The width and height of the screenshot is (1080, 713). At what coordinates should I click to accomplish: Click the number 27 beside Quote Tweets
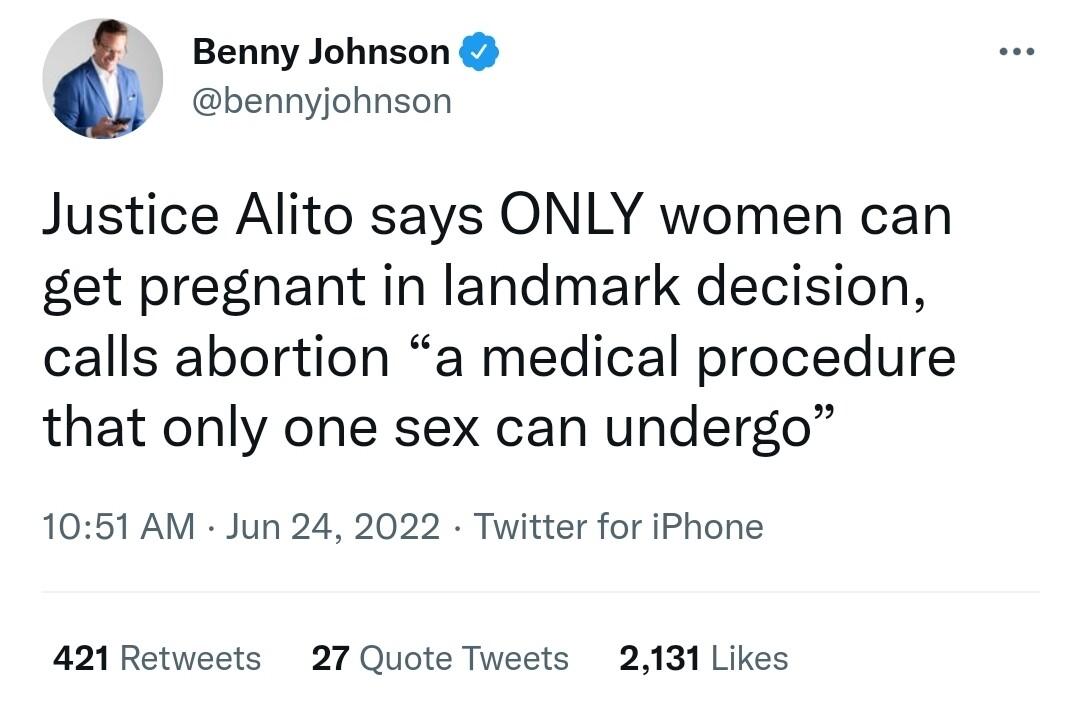tap(330, 658)
